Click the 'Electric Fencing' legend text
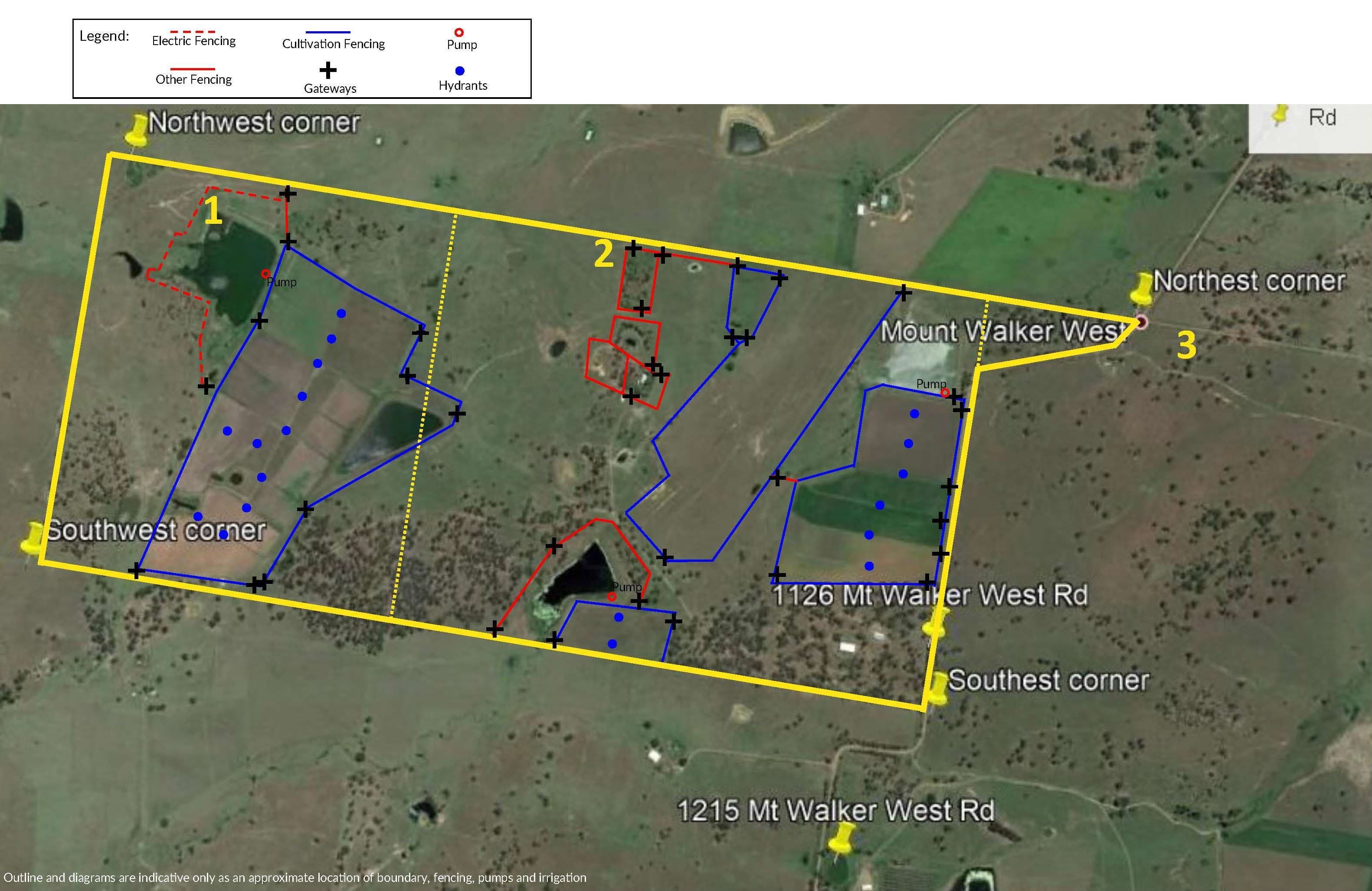Image resolution: width=1372 pixels, height=891 pixels. point(194,41)
